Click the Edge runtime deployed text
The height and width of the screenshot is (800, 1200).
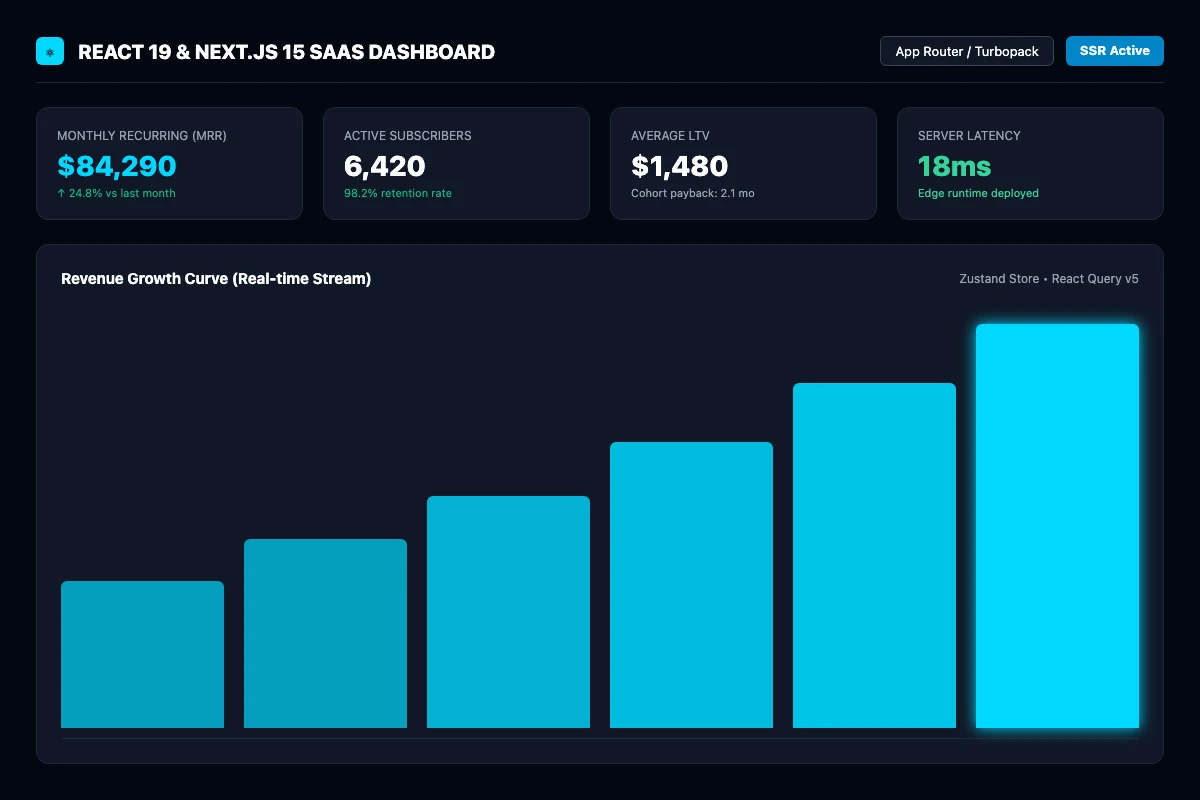(x=978, y=193)
